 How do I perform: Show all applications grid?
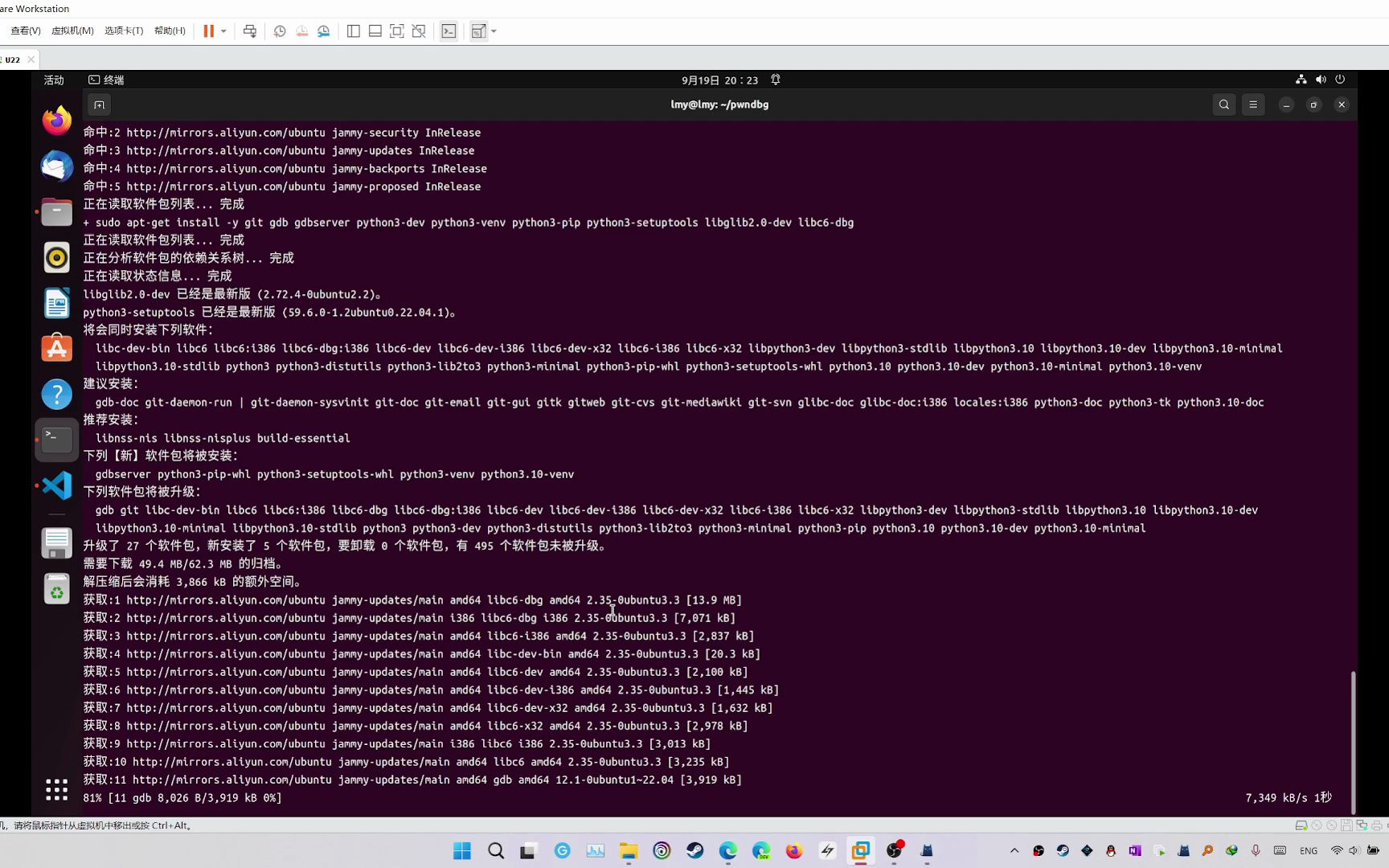click(x=56, y=789)
